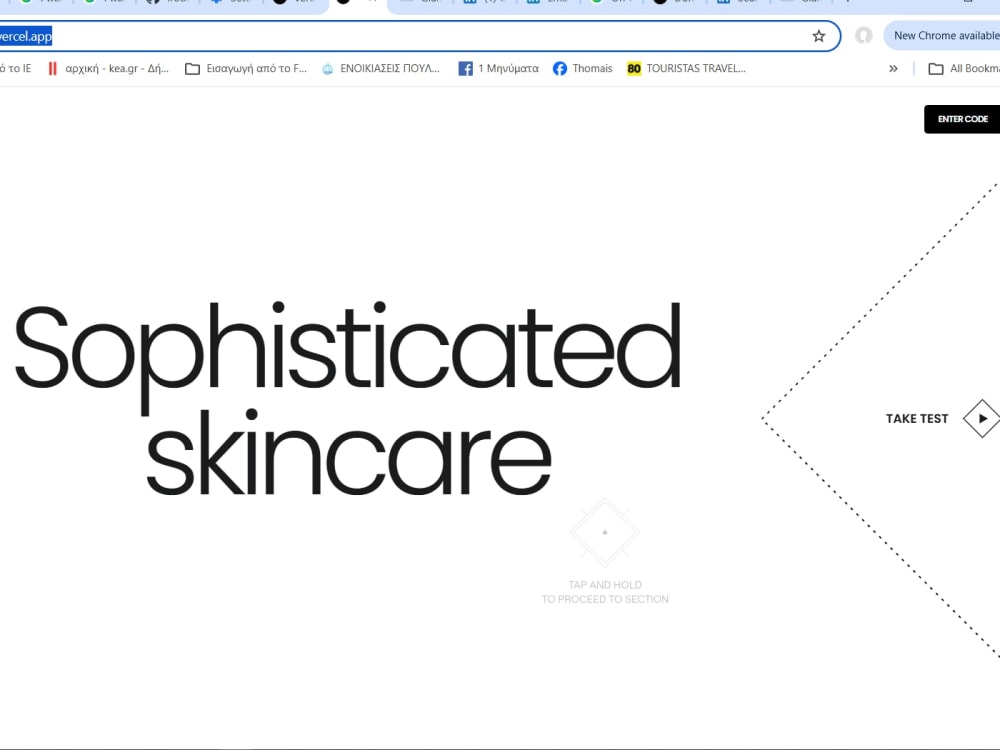Click the New Chrome available update button
This screenshot has height=750, width=1000.
click(943, 36)
